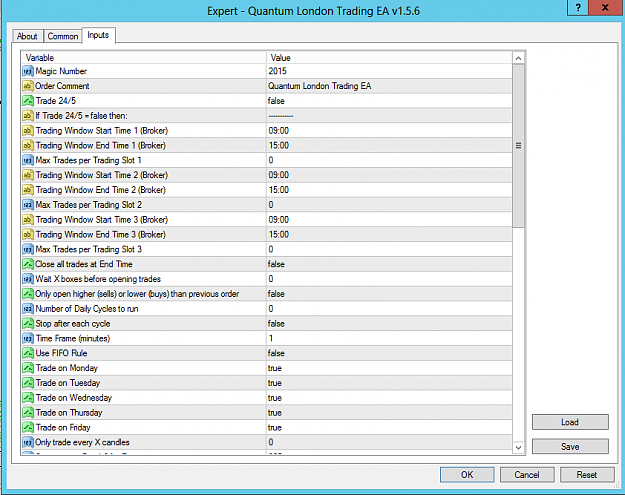Click the Trade on Thursday label
625x495 pixels.
(69, 412)
